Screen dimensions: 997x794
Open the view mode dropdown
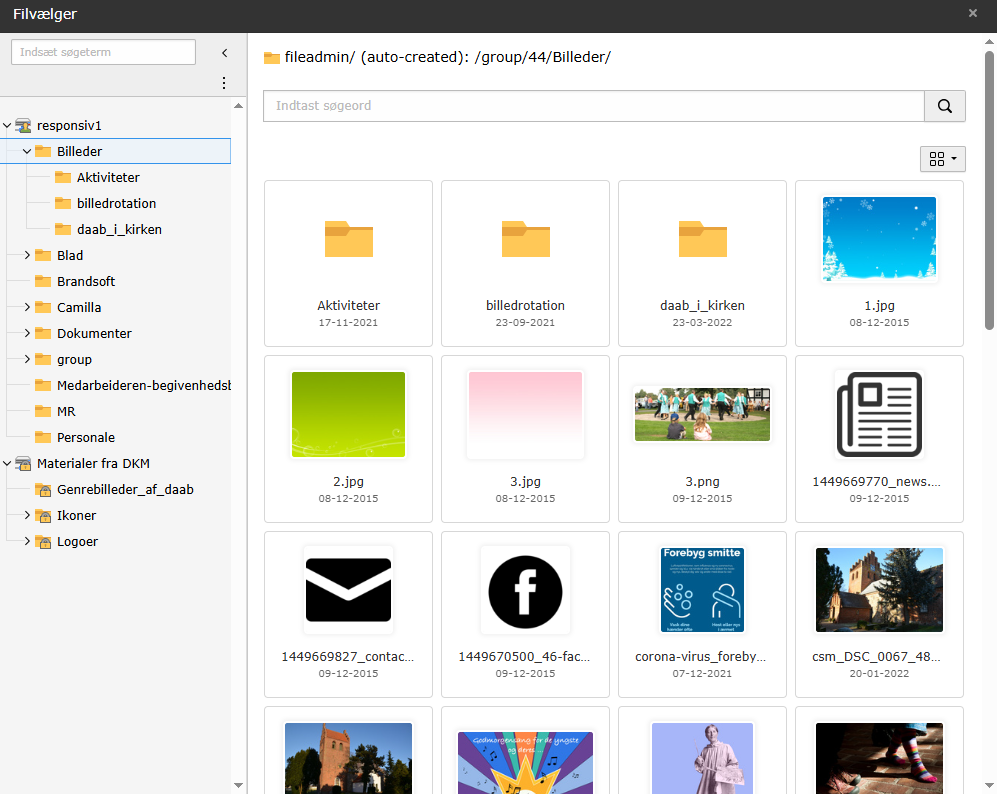point(942,159)
